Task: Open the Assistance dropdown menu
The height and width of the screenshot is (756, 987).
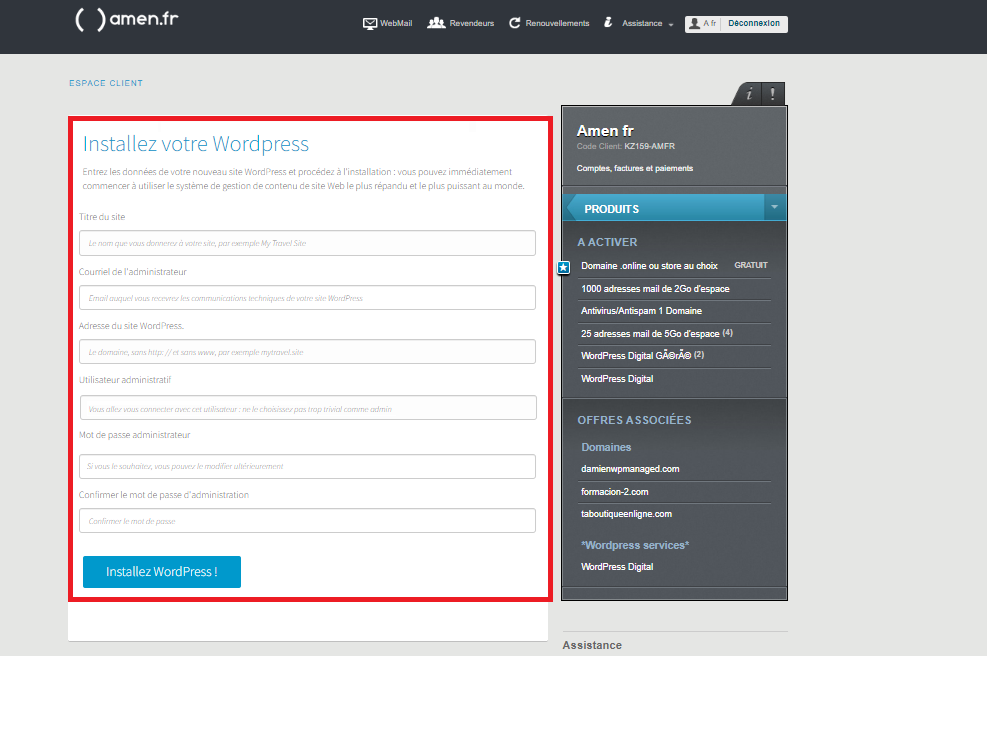Action: coord(648,23)
